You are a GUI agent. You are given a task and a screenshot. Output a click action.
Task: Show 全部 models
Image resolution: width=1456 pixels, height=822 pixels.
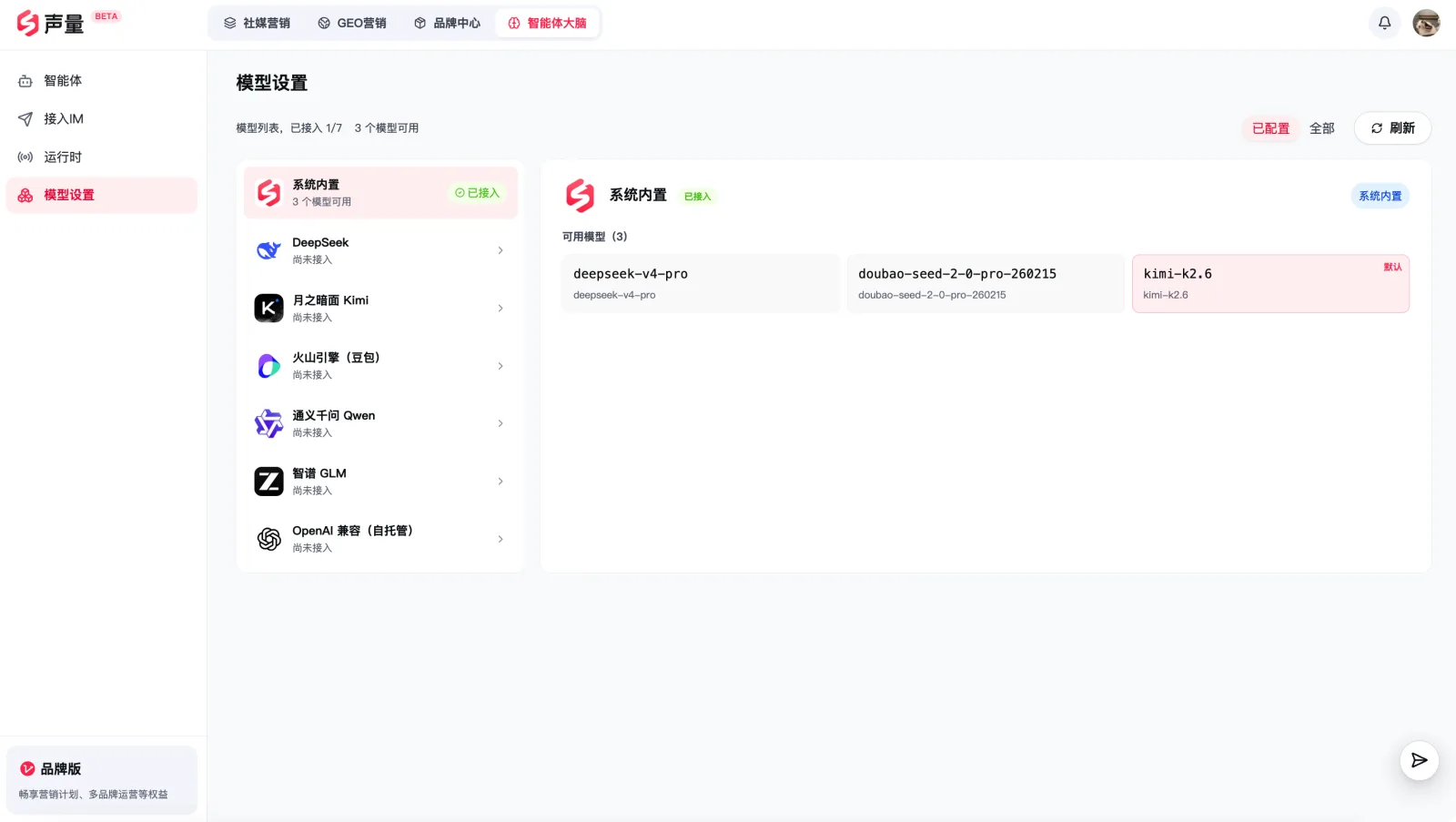(x=1321, y=128)
